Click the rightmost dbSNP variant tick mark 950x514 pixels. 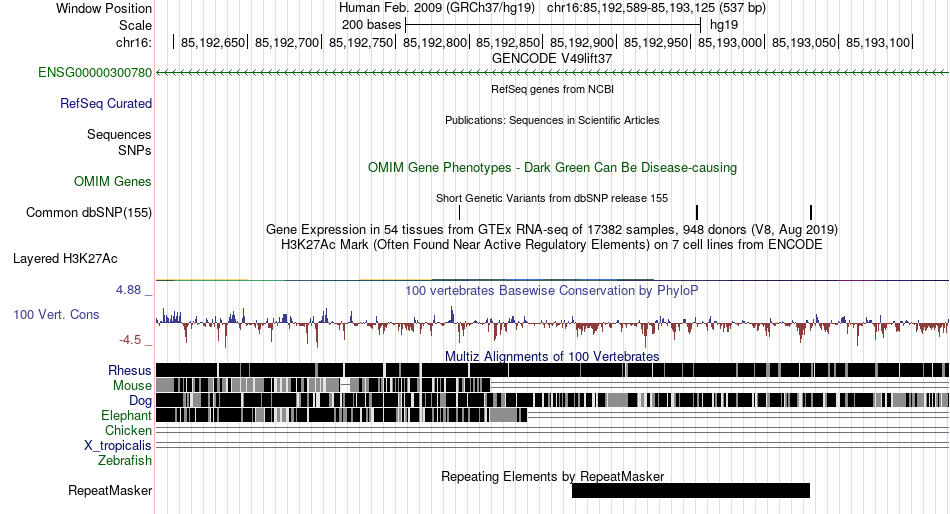coord(811,212)
